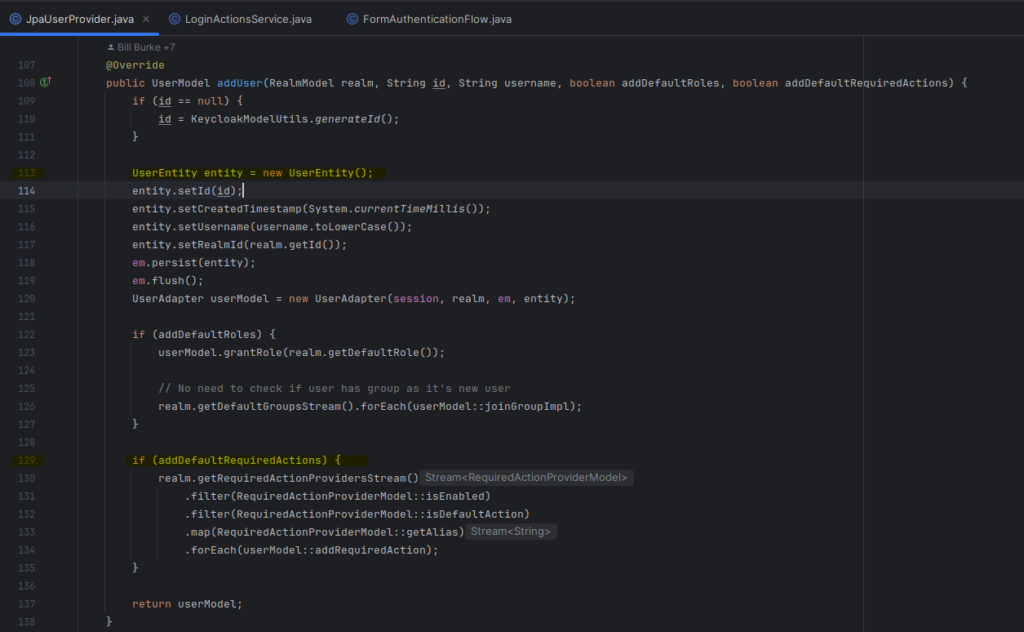Click line number 129 in the gutter
The image size is (1024, 632).
(x=25, y=461)
